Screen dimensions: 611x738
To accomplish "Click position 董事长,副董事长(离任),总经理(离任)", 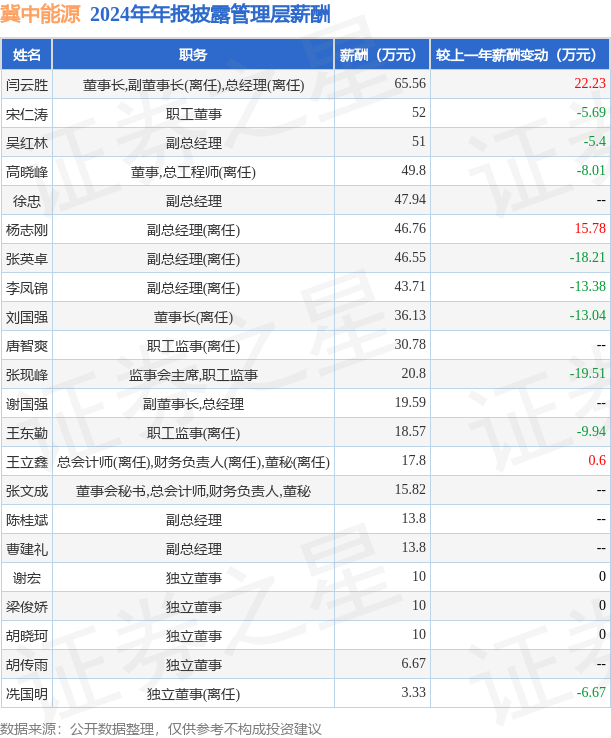I will [193, 85].
